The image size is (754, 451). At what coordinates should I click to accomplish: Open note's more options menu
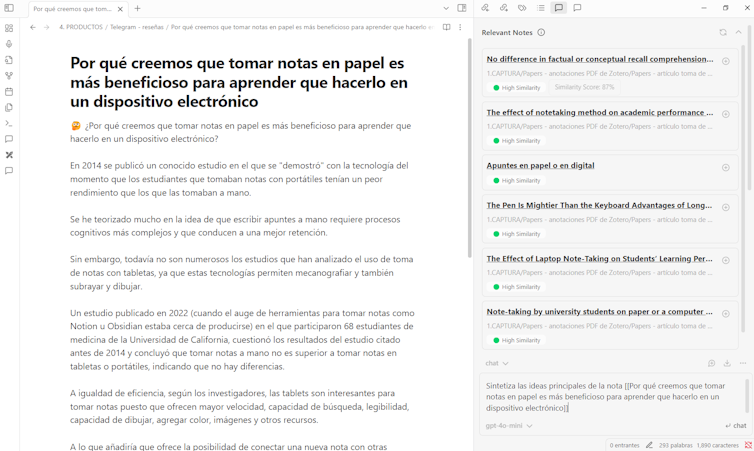pos(460,27)
